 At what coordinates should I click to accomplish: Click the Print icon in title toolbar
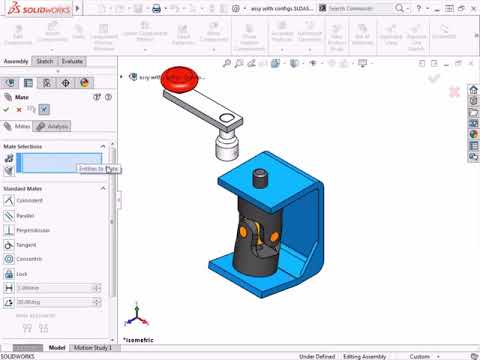[156, 8]
